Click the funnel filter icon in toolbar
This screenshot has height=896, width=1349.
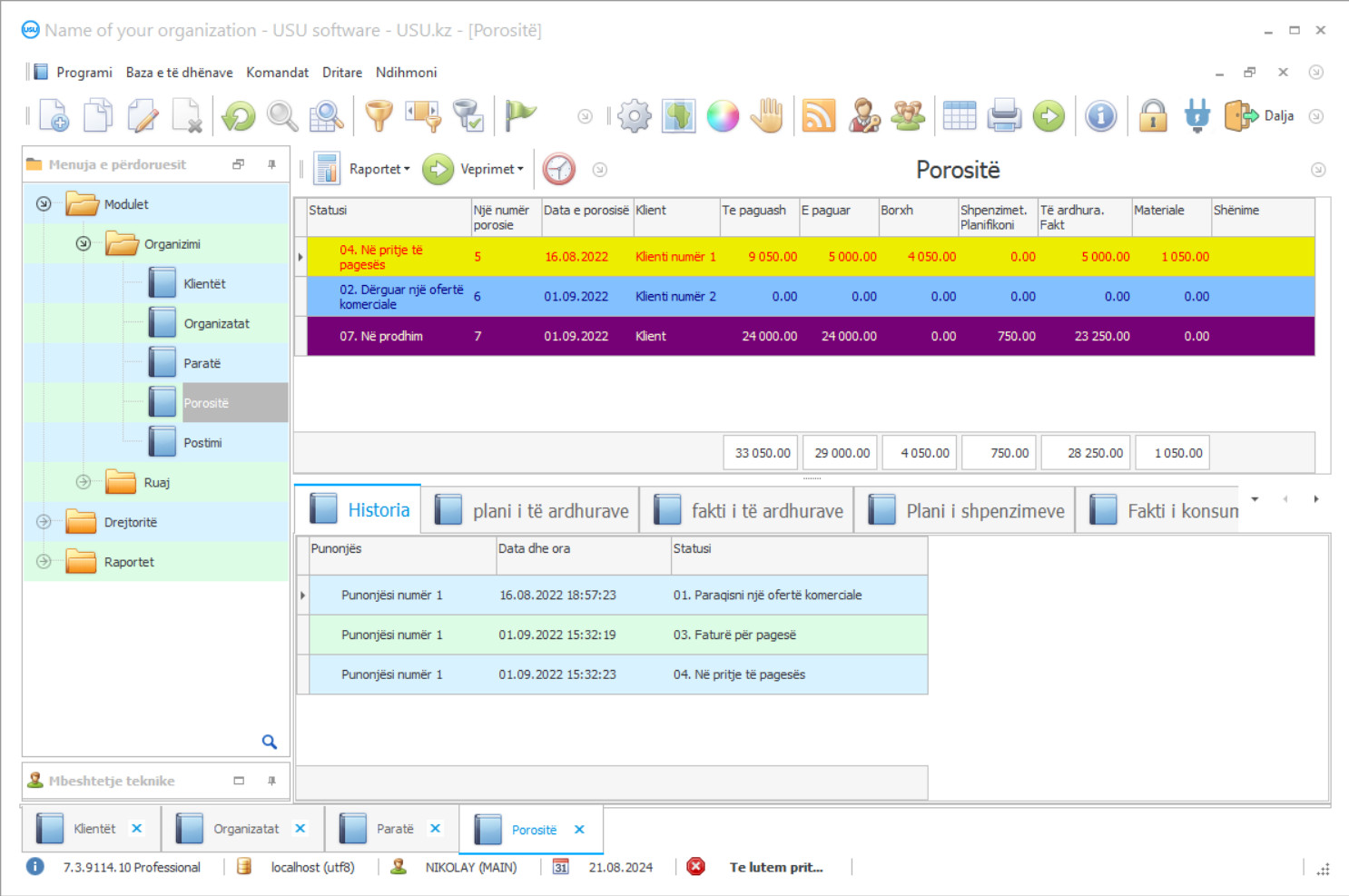(379, 116)
